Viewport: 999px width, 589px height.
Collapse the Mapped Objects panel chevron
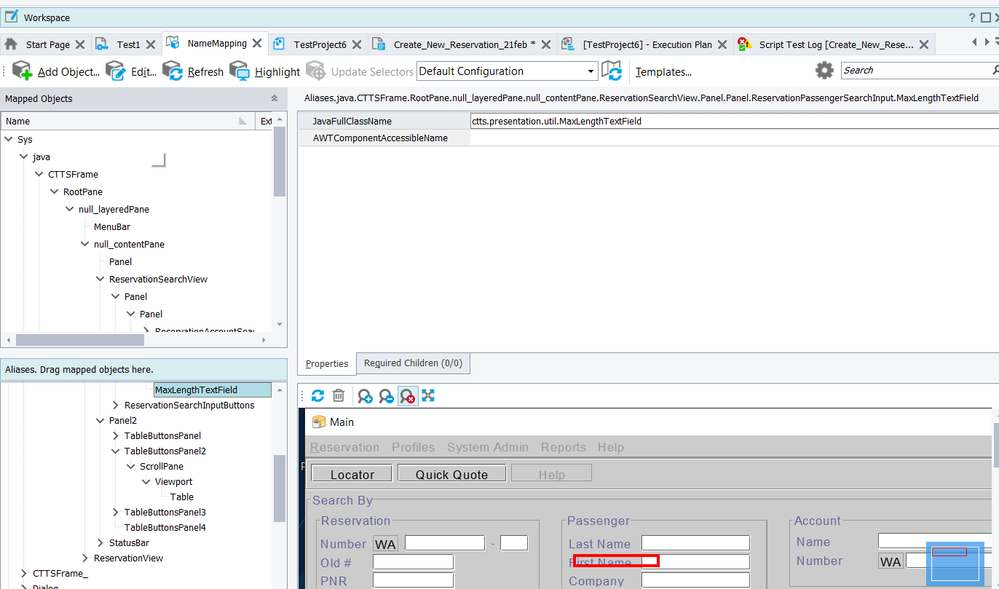click(x=275, y=99)
